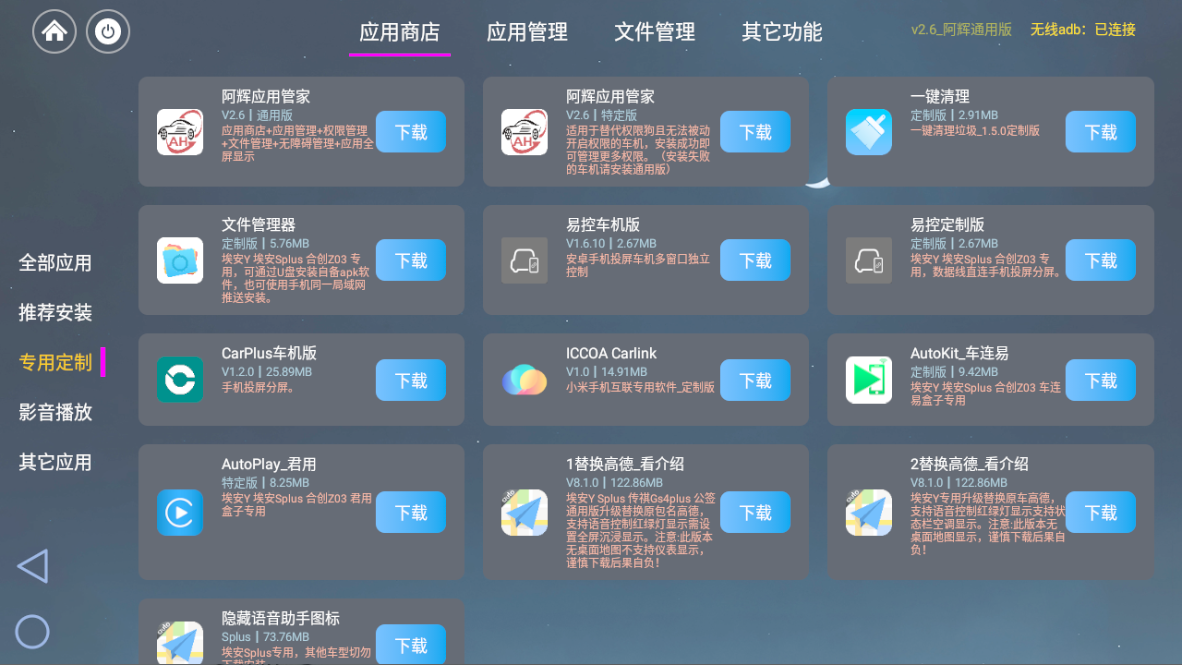Screen dimensions: 1182x665
Task: Click the 易控定制版 title text
Action: click(x=948, y=225)
